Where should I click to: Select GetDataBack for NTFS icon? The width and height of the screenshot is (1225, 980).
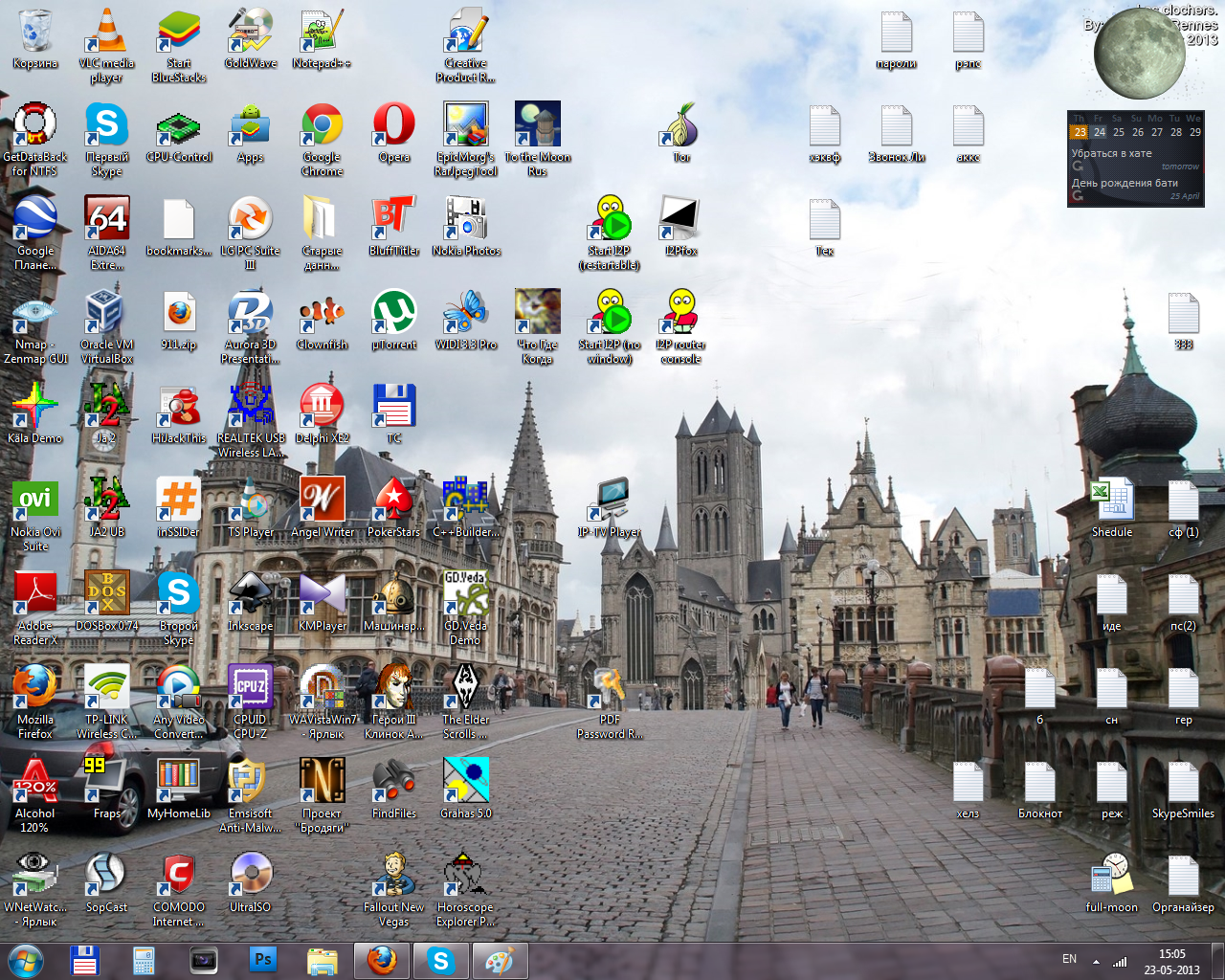point(35,139)
